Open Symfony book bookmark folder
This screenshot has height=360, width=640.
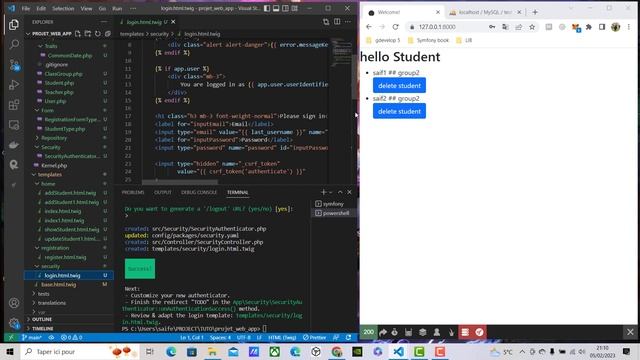point(428,40)
